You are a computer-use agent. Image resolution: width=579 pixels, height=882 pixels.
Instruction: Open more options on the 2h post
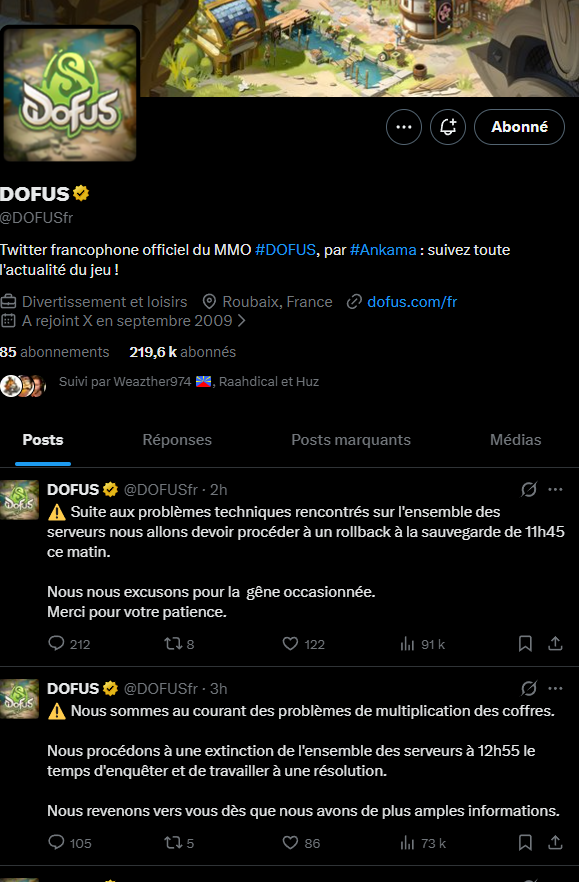555,489
